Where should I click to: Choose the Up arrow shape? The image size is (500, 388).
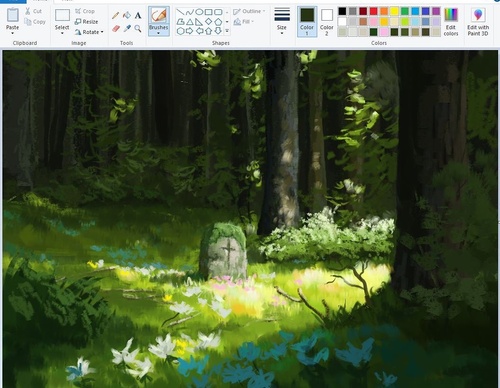(208, 31)
